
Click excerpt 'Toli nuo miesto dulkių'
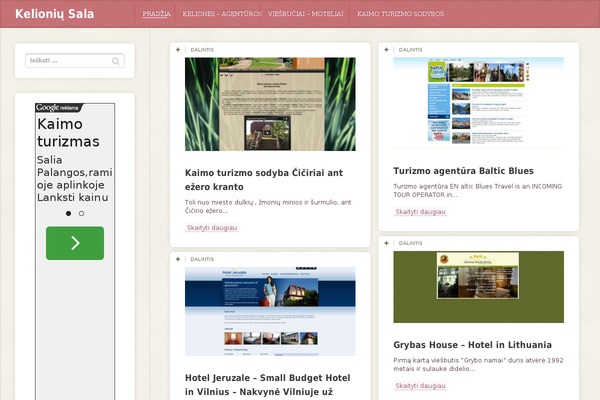pyautogui.click(x=268, y=206)
